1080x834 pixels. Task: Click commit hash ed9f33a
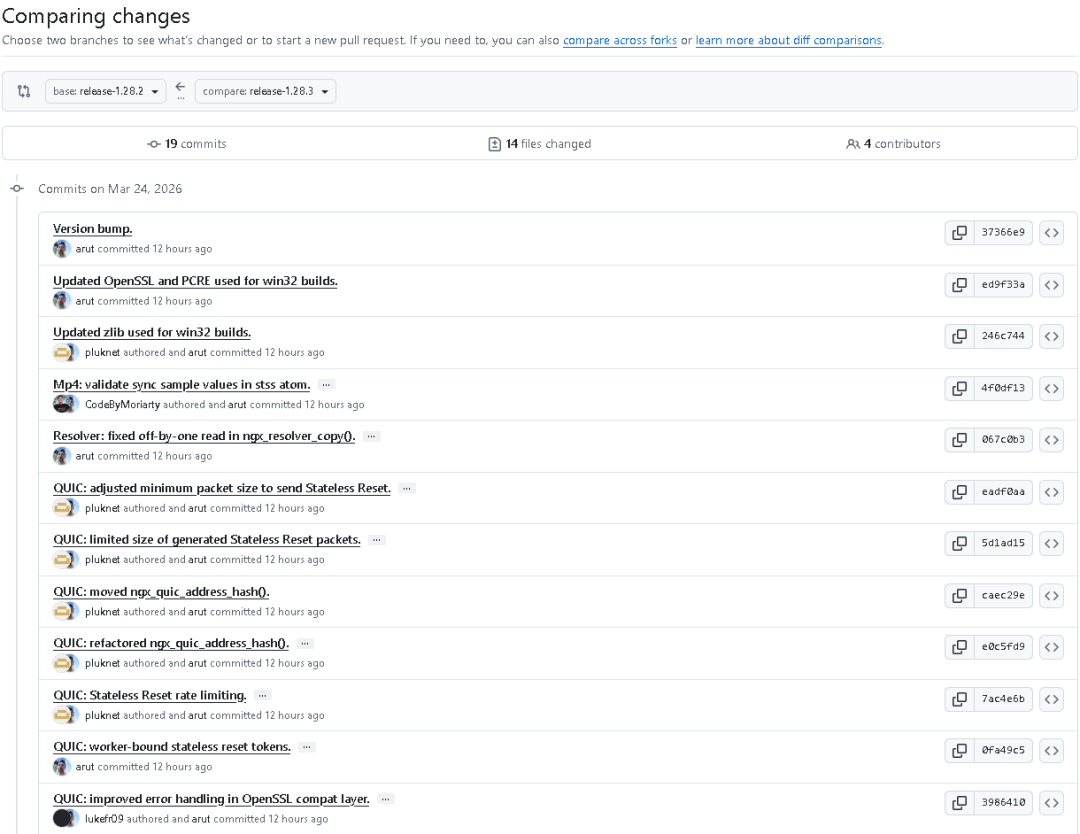[1003, 284]
